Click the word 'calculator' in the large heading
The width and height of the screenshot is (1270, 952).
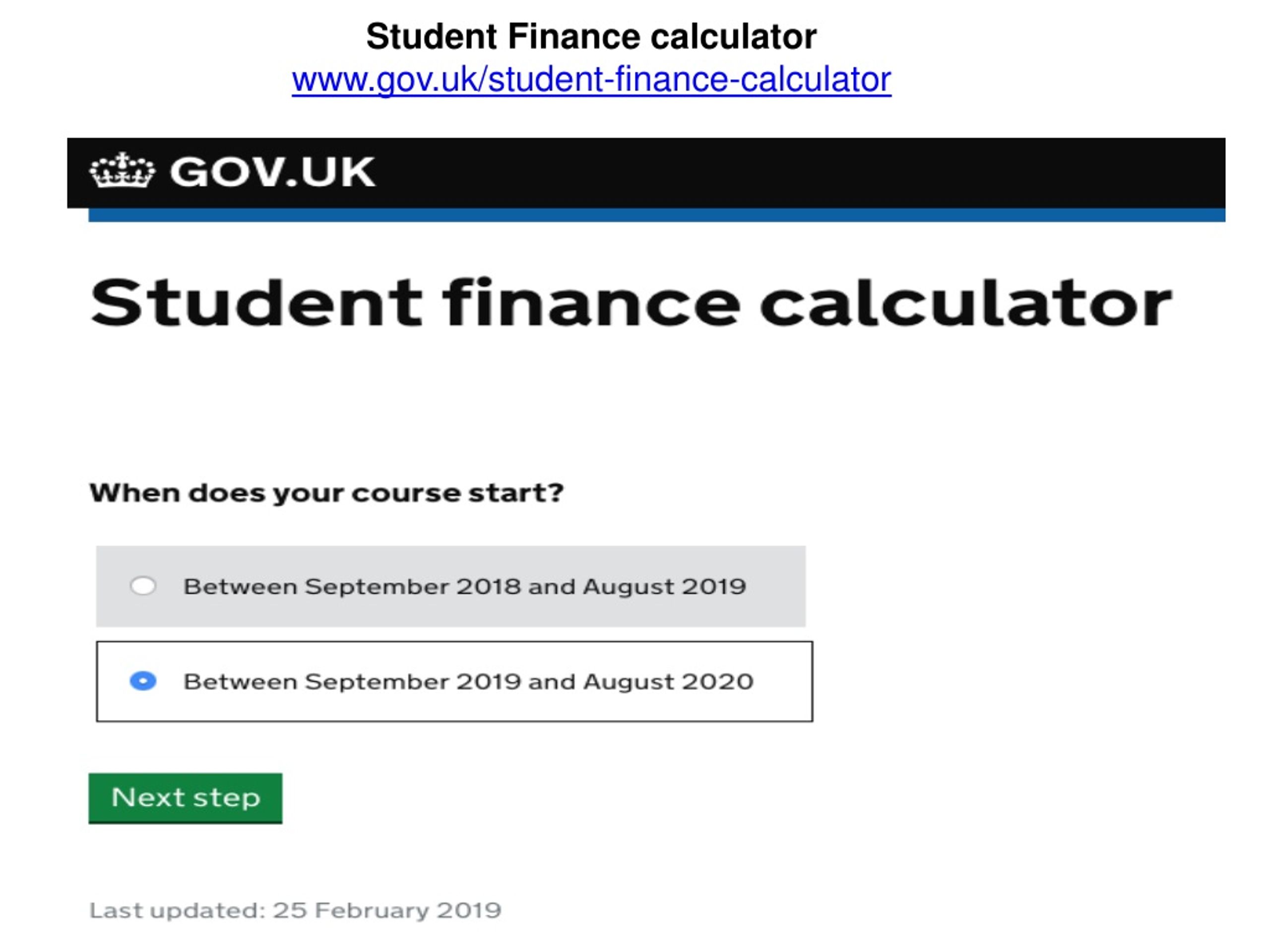(965, 302)
